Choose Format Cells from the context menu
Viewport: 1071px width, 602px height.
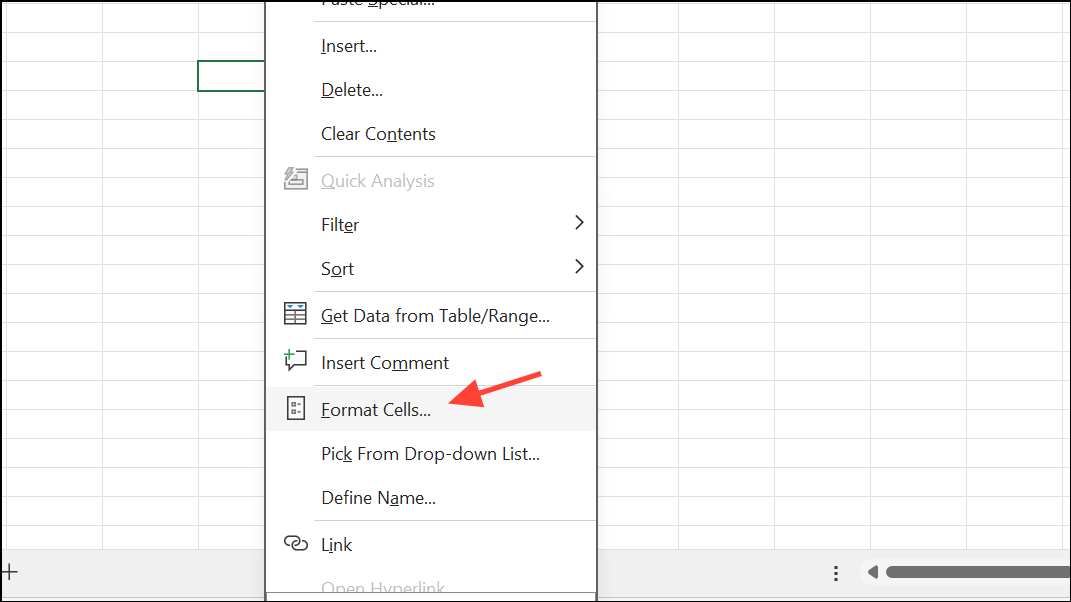376,409
